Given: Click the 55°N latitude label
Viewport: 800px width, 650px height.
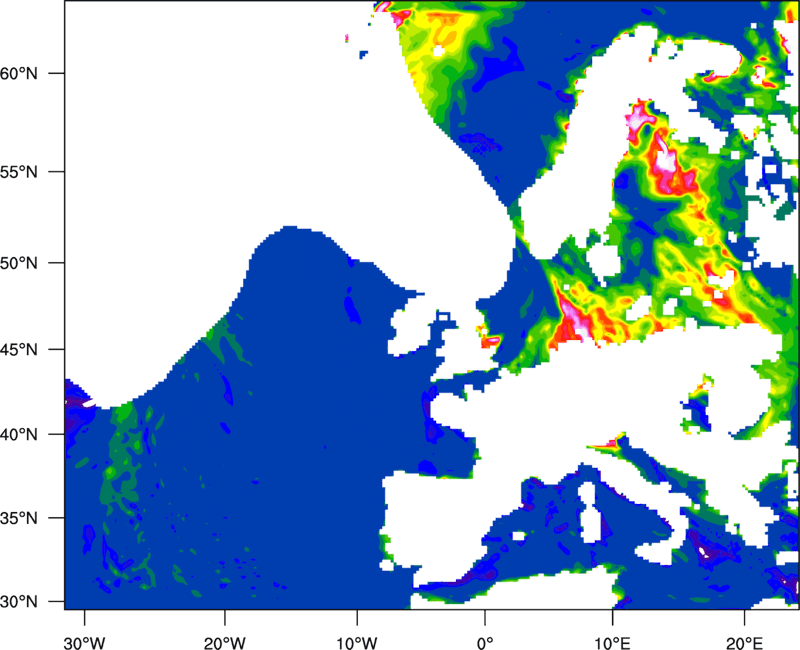Looking at the screenshot, I should (19, 172).
